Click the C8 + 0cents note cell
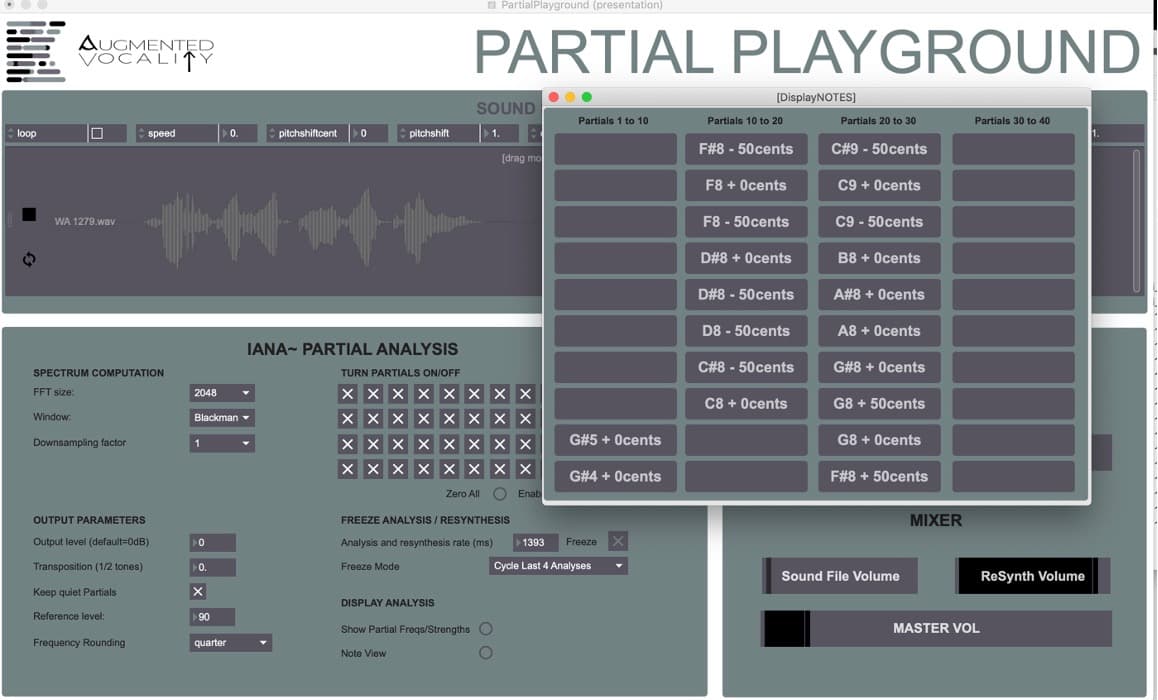The width and height of the screenshot is (1158, 700). pyautogui.click(x=746, y=404)
